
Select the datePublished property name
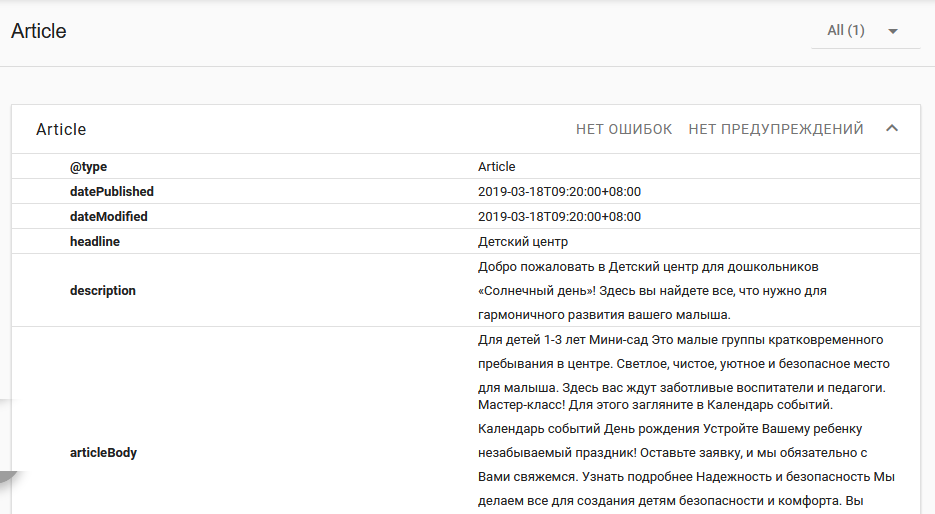[112, 192]
